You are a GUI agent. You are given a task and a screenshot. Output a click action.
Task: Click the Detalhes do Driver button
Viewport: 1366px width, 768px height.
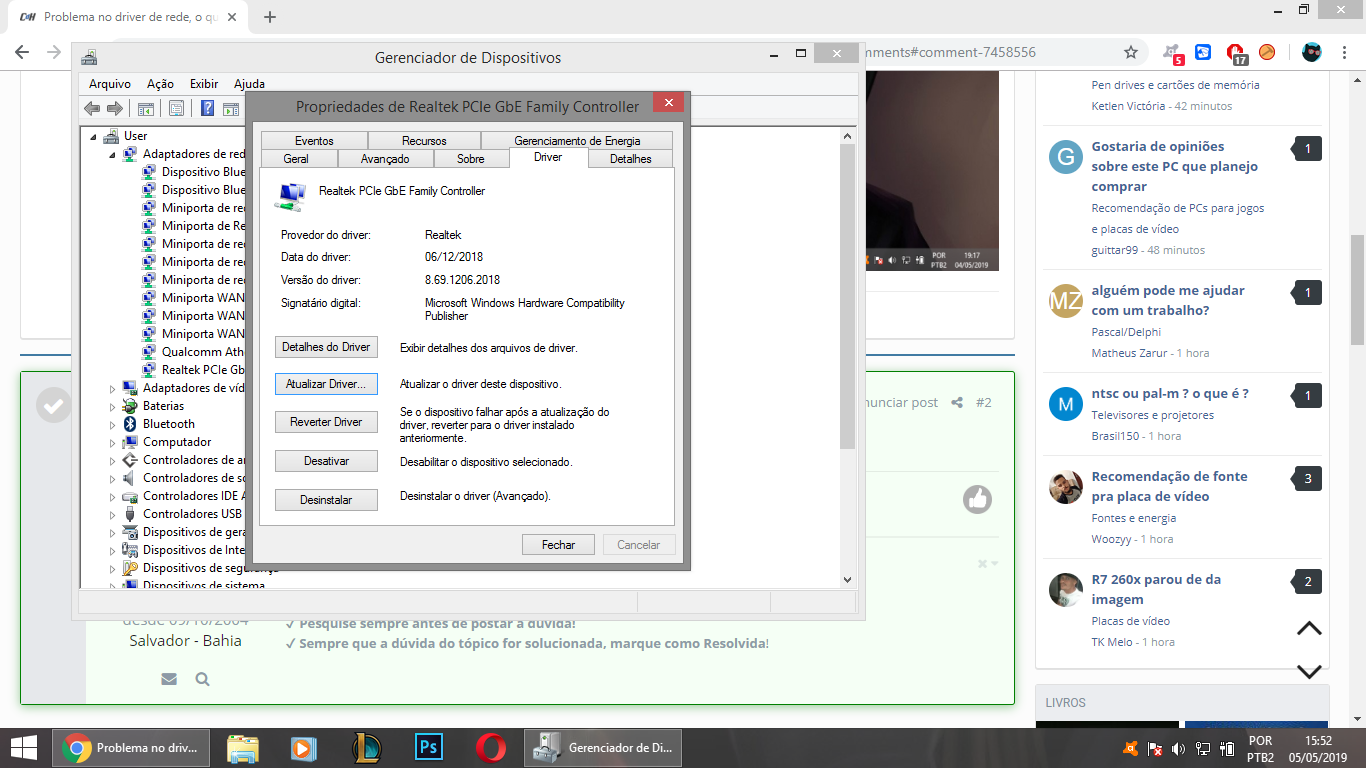click(x=326, y=347)
